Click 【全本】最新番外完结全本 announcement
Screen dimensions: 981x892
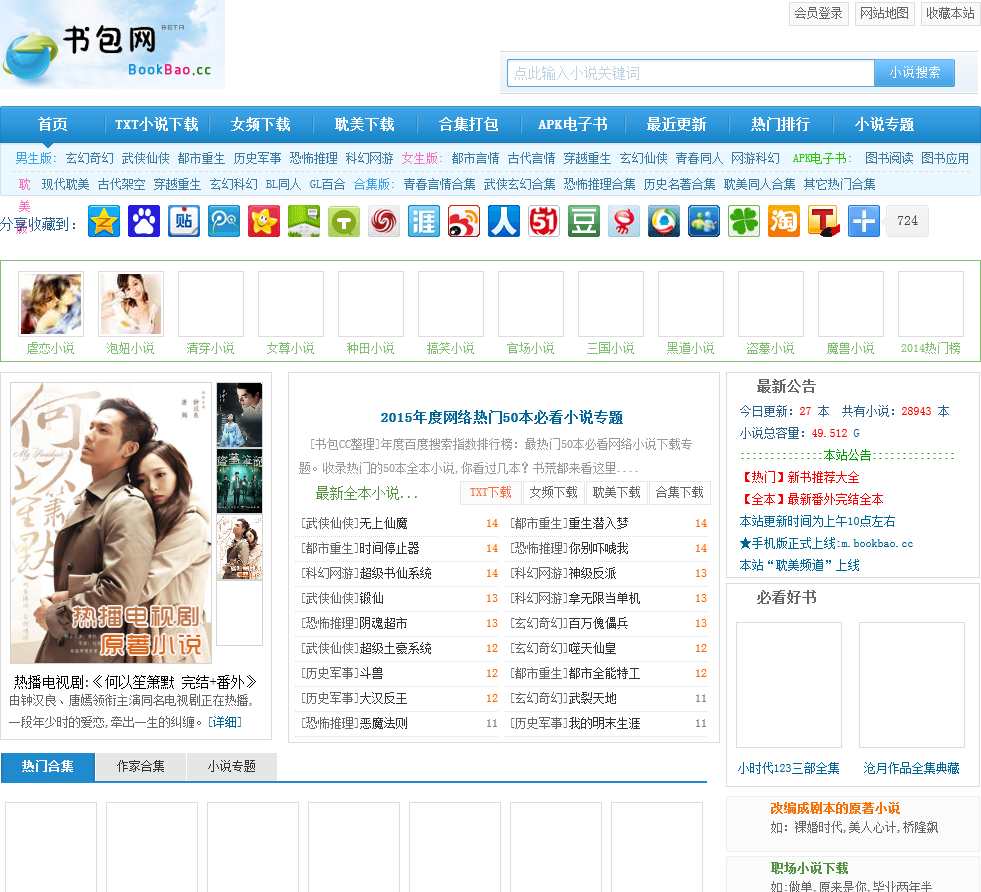click(x=811, y=499)
